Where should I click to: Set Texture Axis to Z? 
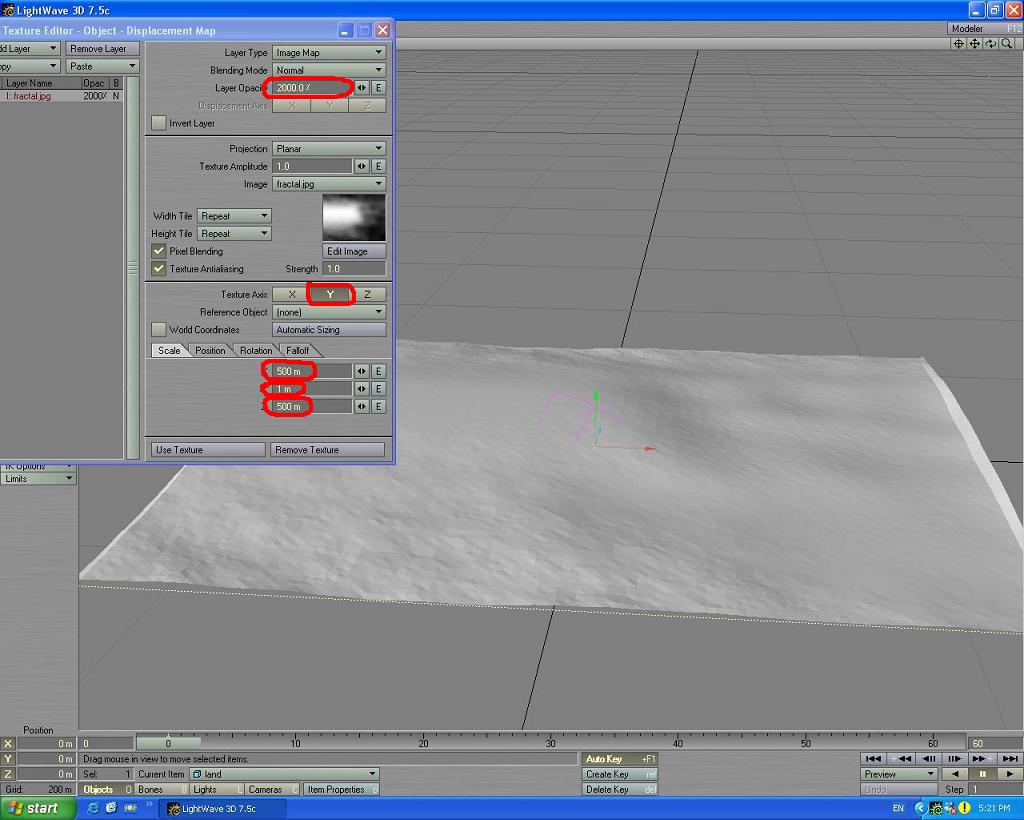(x=368, y=294)
